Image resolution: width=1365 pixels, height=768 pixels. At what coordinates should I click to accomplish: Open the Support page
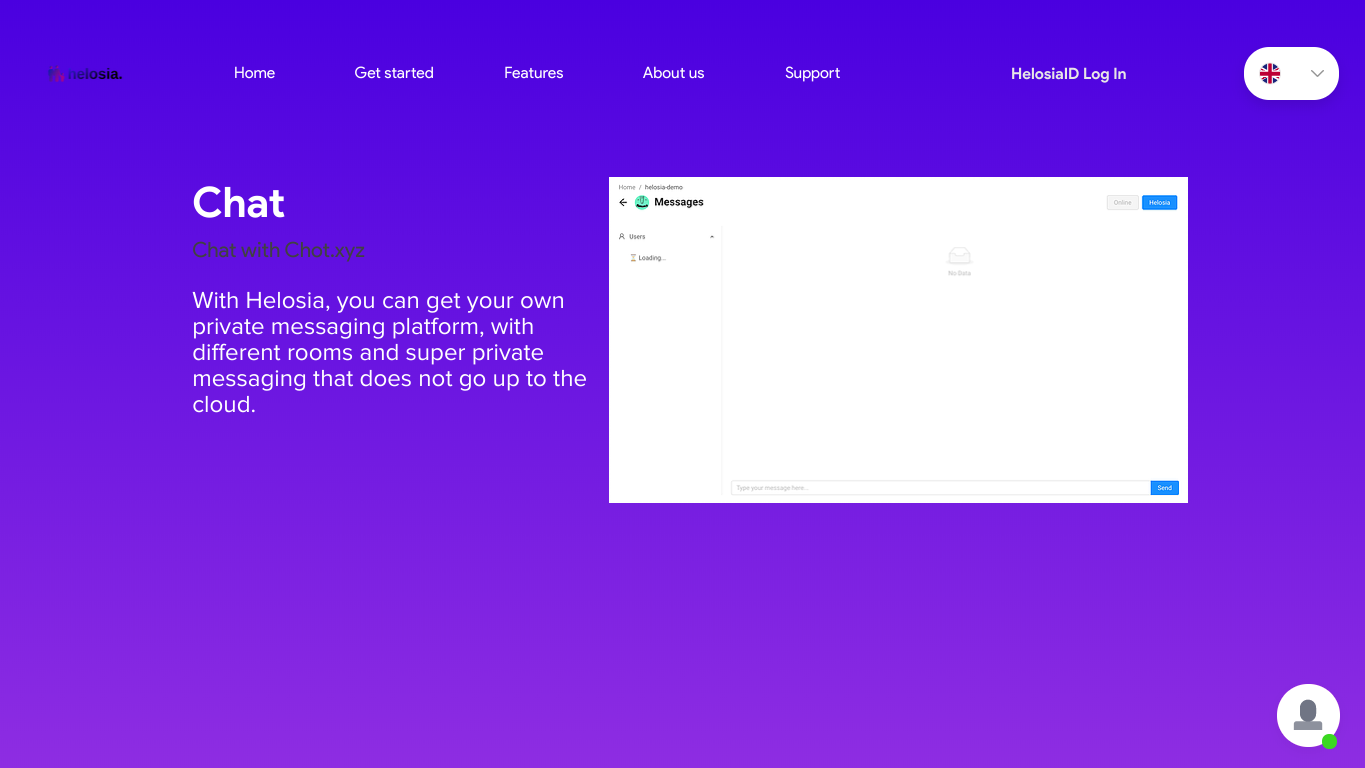coord(812,73)
